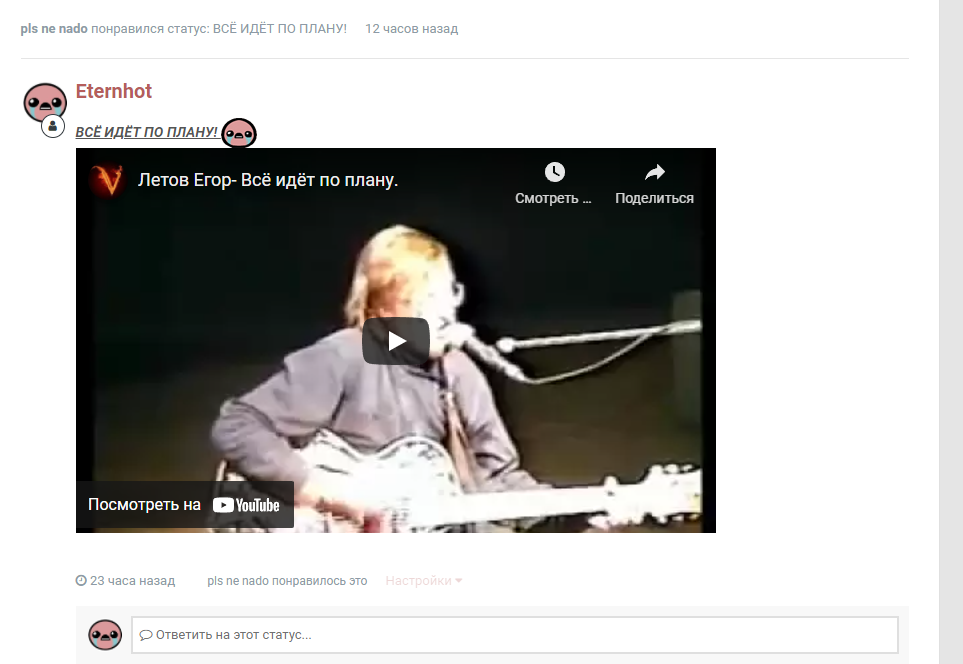Screen dimensions: 963x664
Task: Click the clock icon beside 23 часа назад
Action: click(81, 580)
